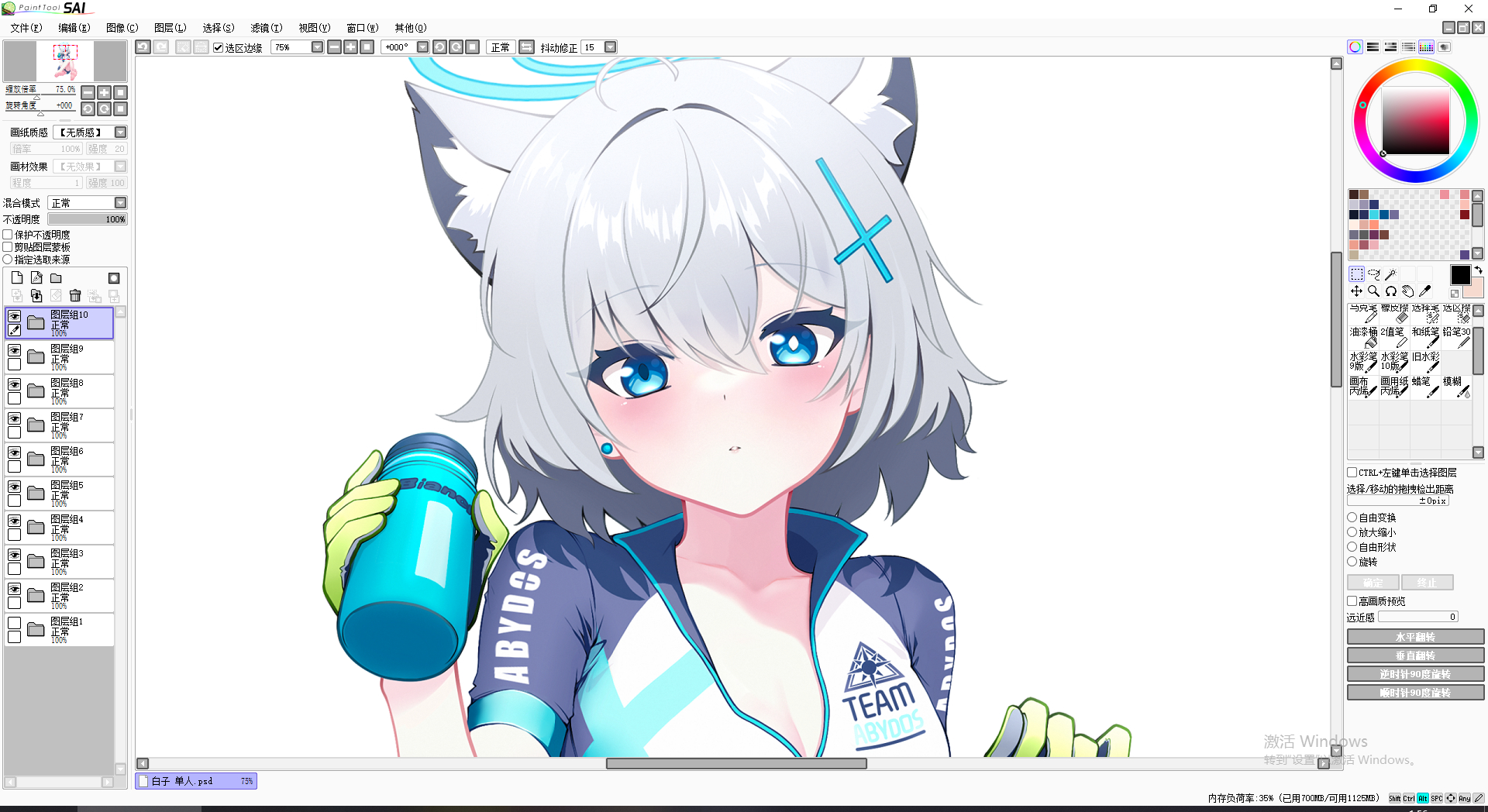This screenshot has height=812, width=1488.
Task: Enable 剪贴图层蒙板 checkbox
Action: pos(8,246)
